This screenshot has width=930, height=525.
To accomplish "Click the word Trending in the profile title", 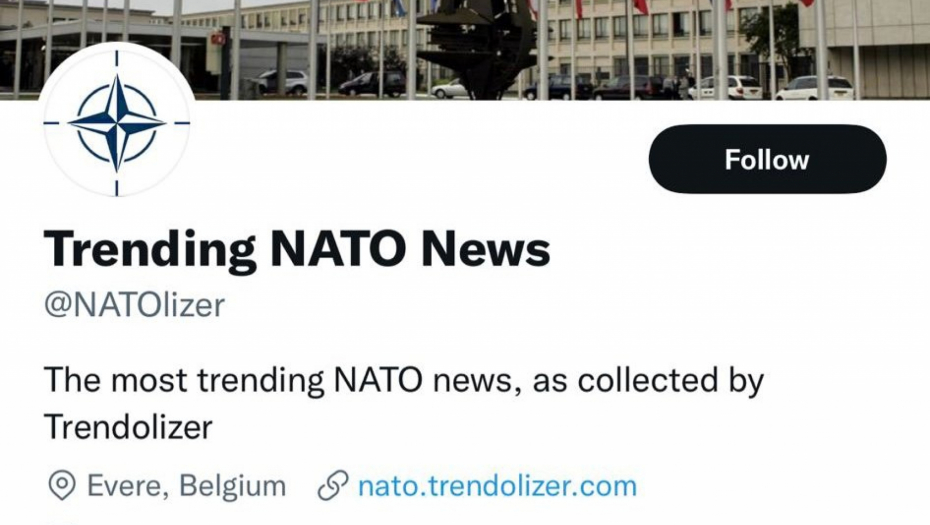I will click(x=150, y=249).
